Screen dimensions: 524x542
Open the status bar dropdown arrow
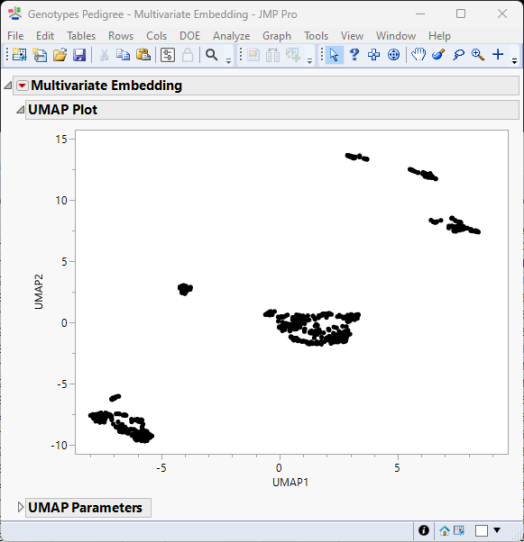pyautogui.click(x=497, y=530)
